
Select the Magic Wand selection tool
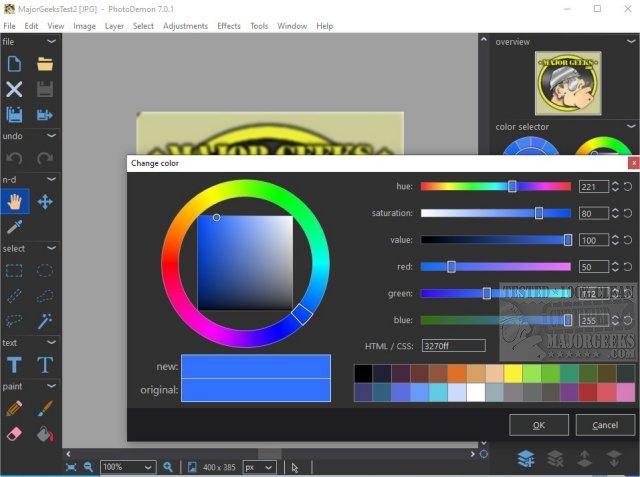pos(45,321)
